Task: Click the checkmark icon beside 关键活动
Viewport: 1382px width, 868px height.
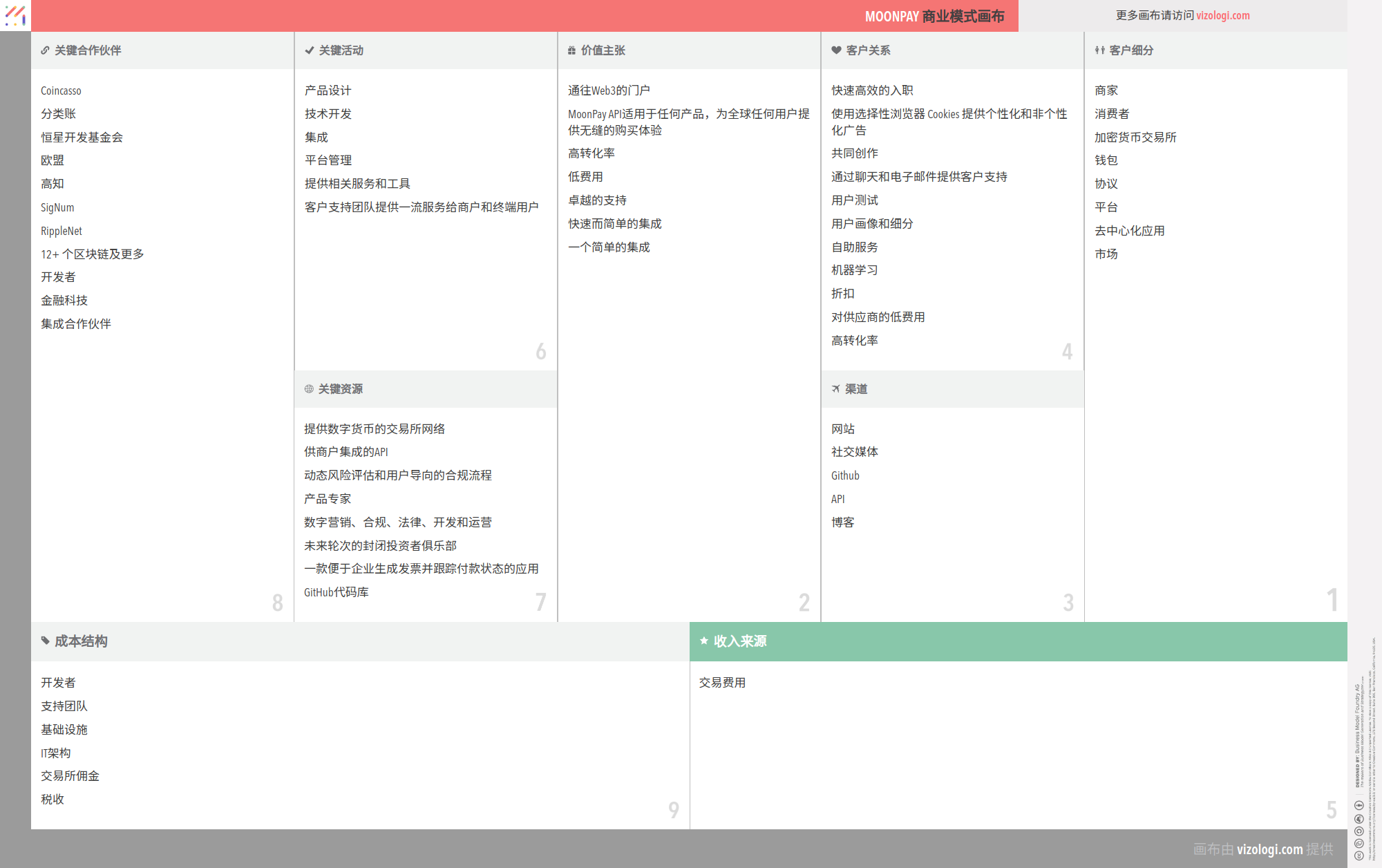Action: point(310,50)
